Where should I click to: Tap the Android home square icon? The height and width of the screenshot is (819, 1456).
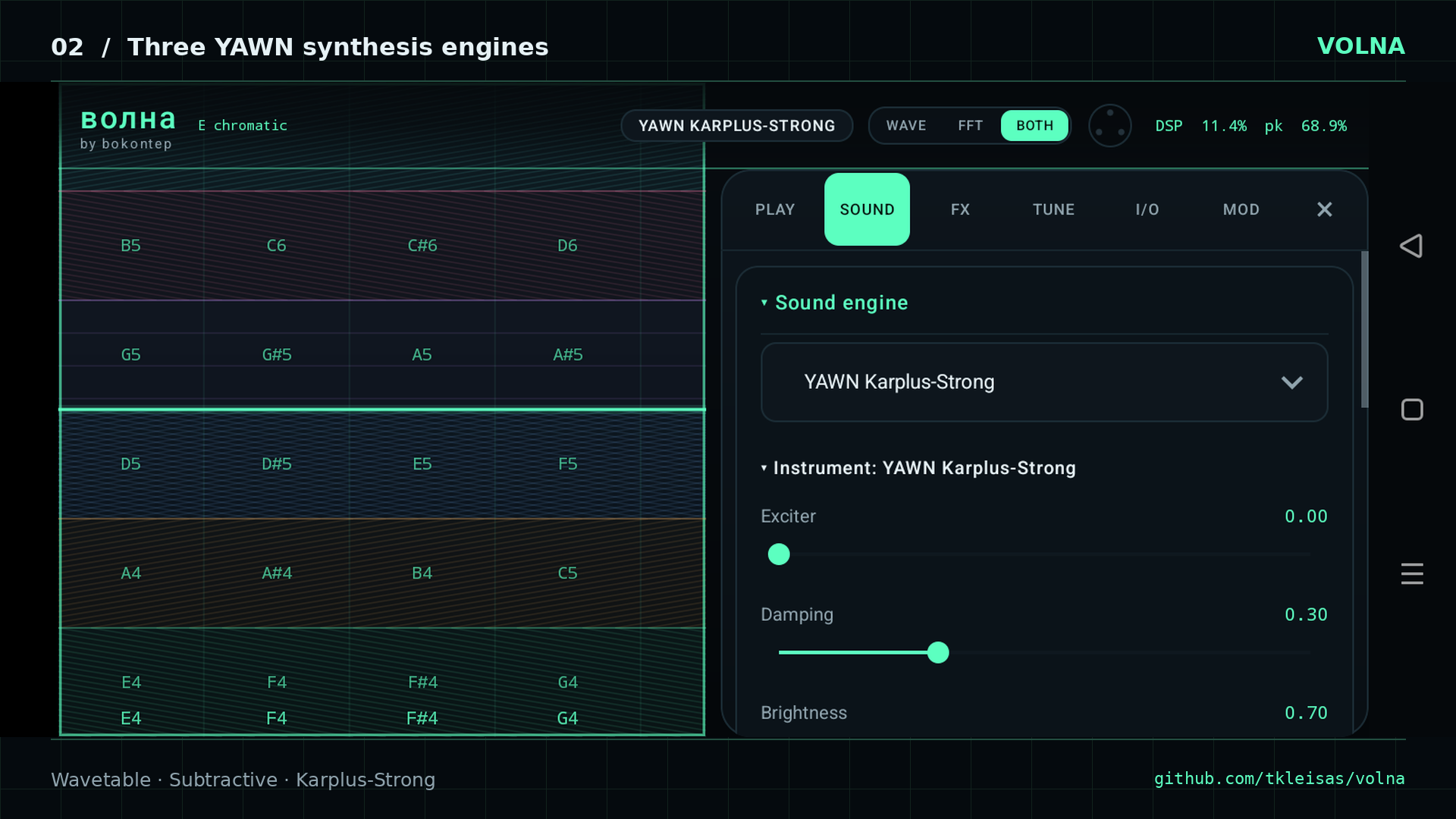1412,409
